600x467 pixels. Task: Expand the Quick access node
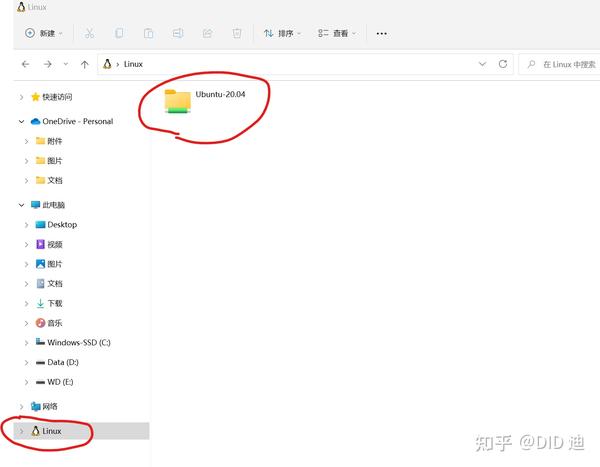[21, 97]
